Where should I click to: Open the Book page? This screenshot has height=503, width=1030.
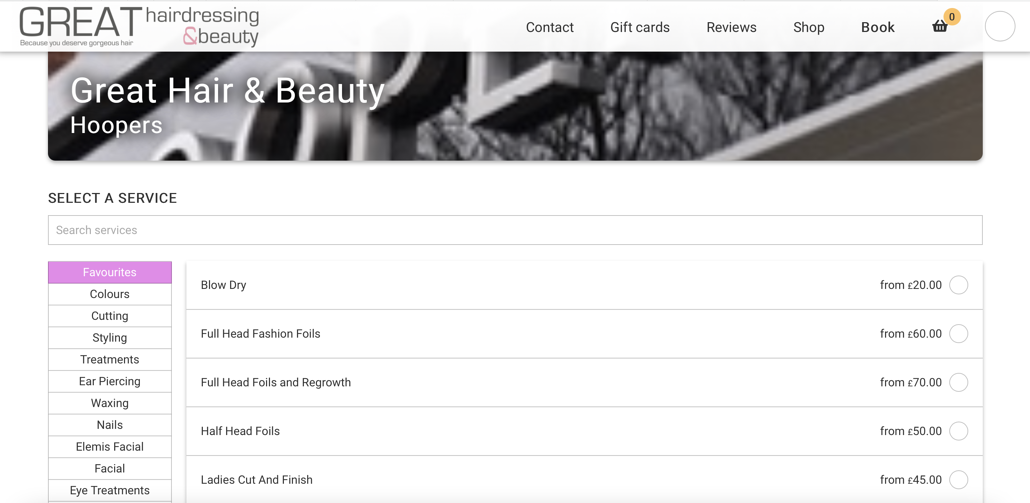click(x=878, y=27)
